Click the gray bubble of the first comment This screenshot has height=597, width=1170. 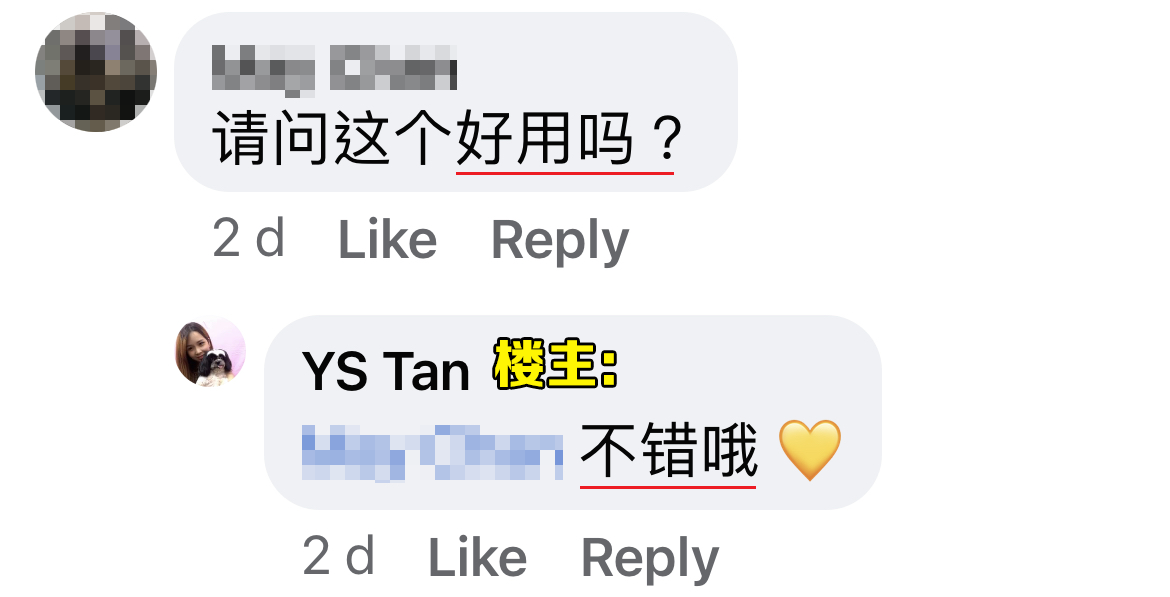[x=455, y=102]
